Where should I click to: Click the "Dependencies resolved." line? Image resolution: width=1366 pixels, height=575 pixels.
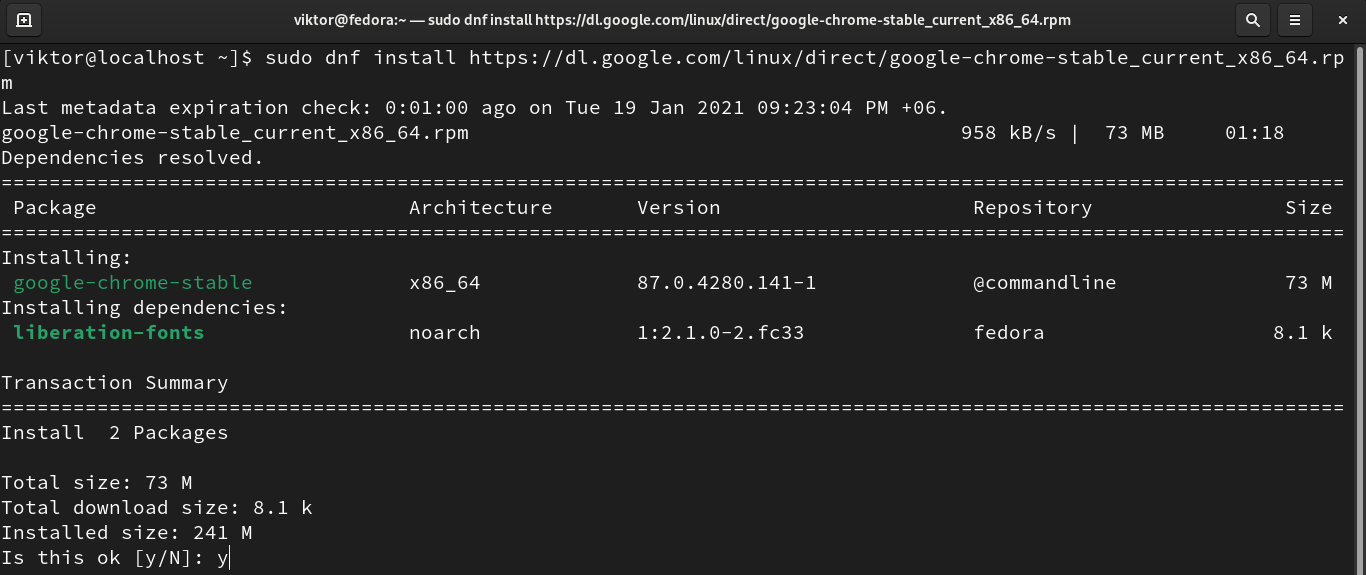(x=133, y=158)
